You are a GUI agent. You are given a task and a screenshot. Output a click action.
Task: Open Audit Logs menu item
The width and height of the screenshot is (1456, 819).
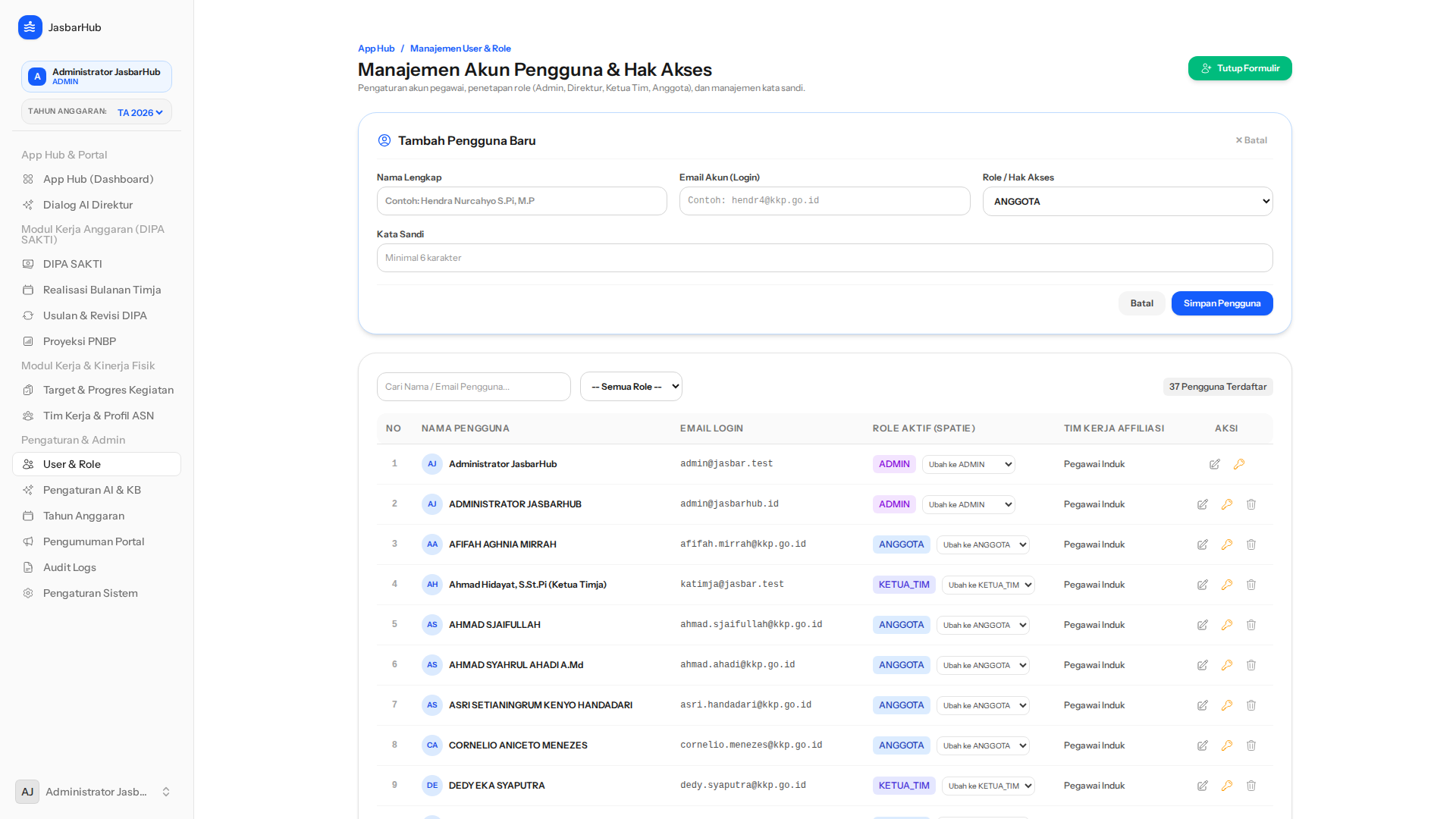(x=97, y=567)
